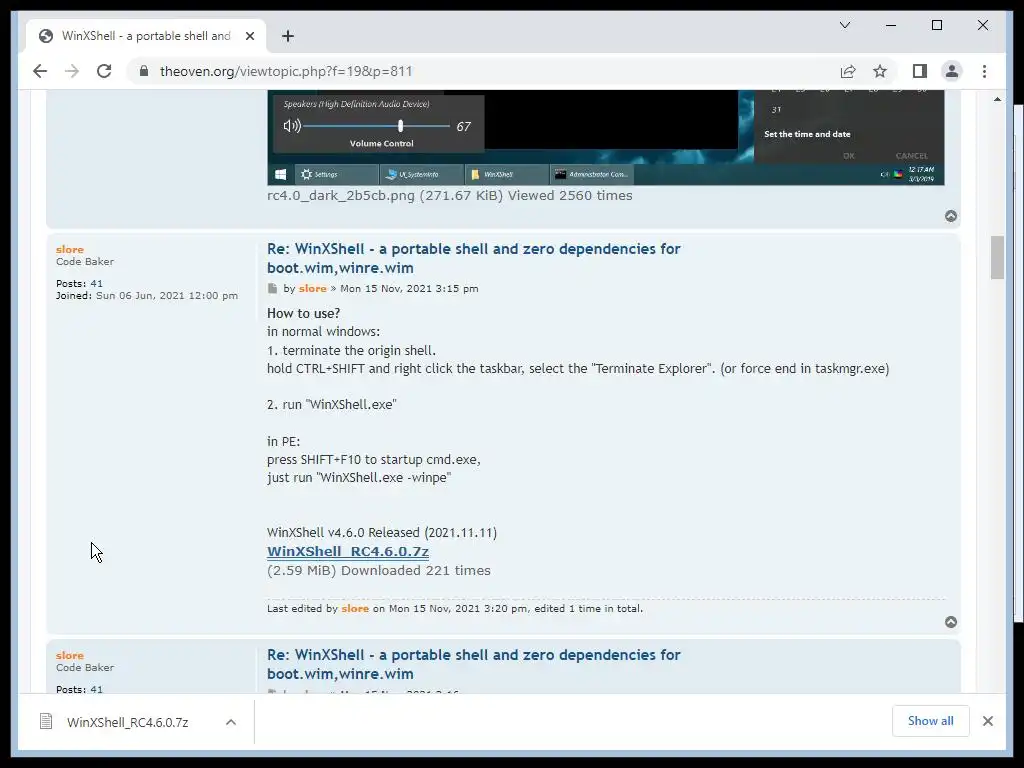Open the How to use post title link
Image resolution: width=1024 pixels, height=768 pixels.
click(473, 258)
